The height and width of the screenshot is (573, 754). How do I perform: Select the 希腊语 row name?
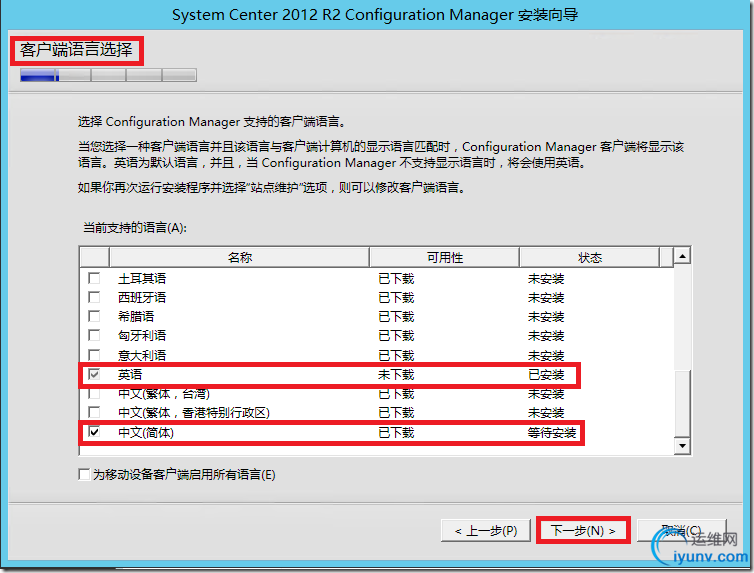pyautogui.click(x=136, y=317)
